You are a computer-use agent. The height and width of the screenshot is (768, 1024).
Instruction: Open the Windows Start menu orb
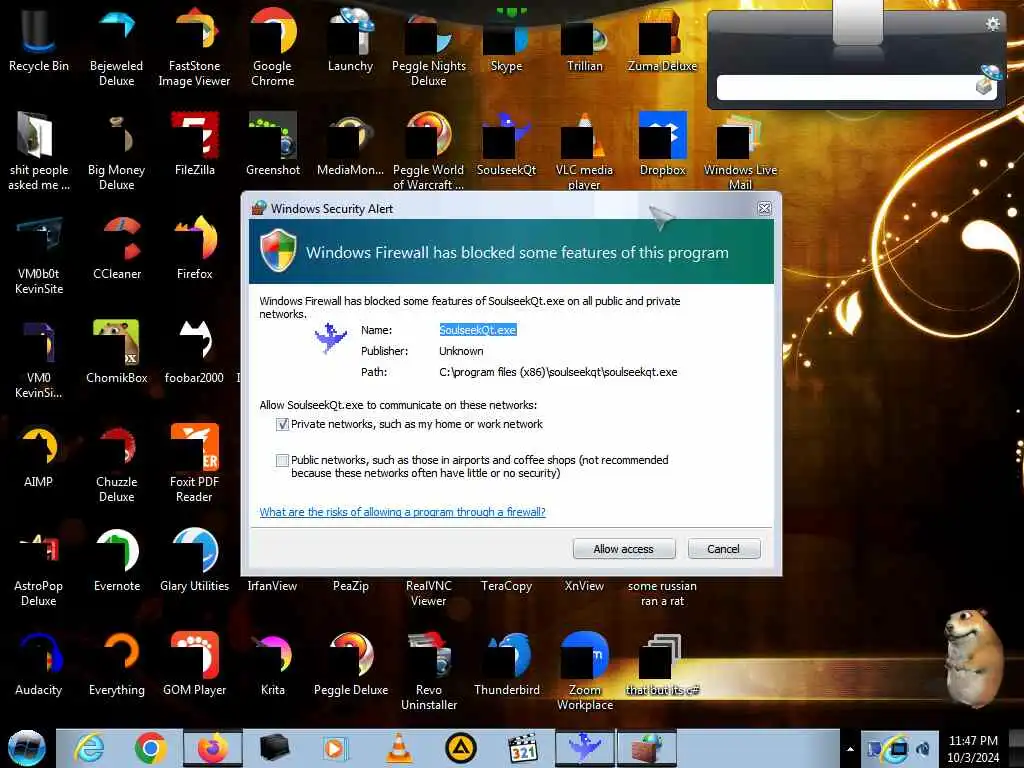[x=27, y=748]
